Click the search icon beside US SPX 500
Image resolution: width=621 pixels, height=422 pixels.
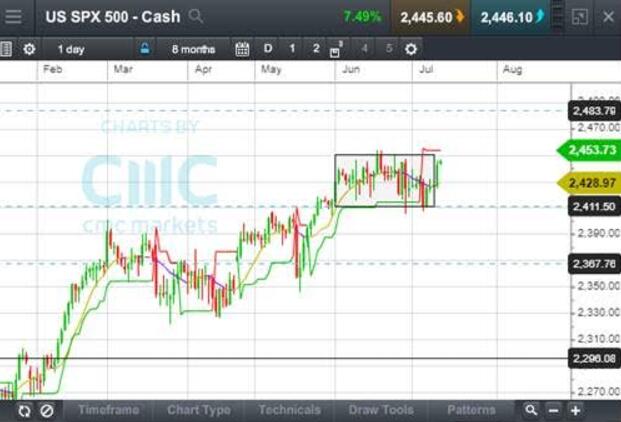click(x=197, y=16)
